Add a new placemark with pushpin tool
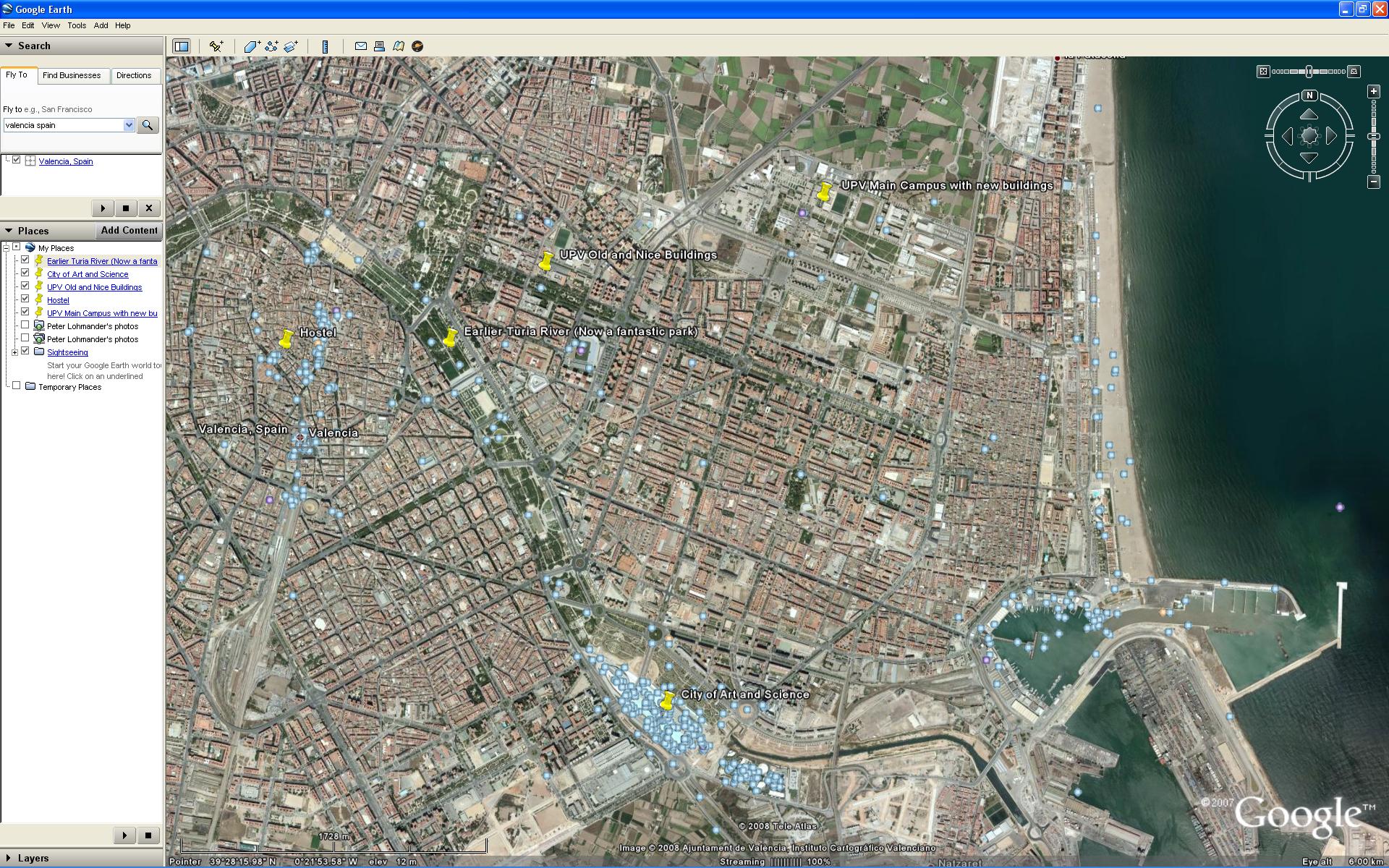This screenshot has height=868, width=1389. click(x=216, y=46)
